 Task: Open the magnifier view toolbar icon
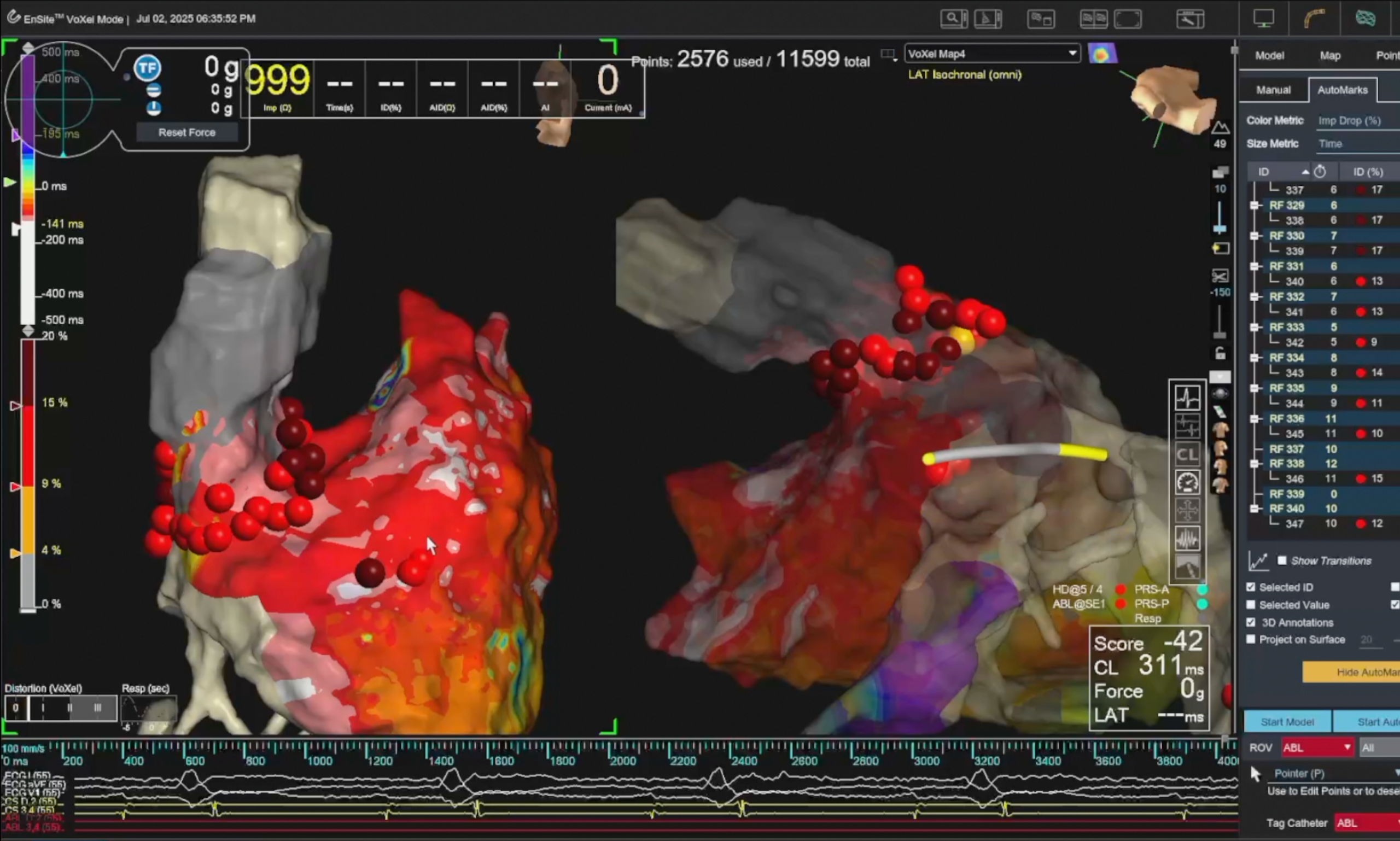tap(953, 19)
